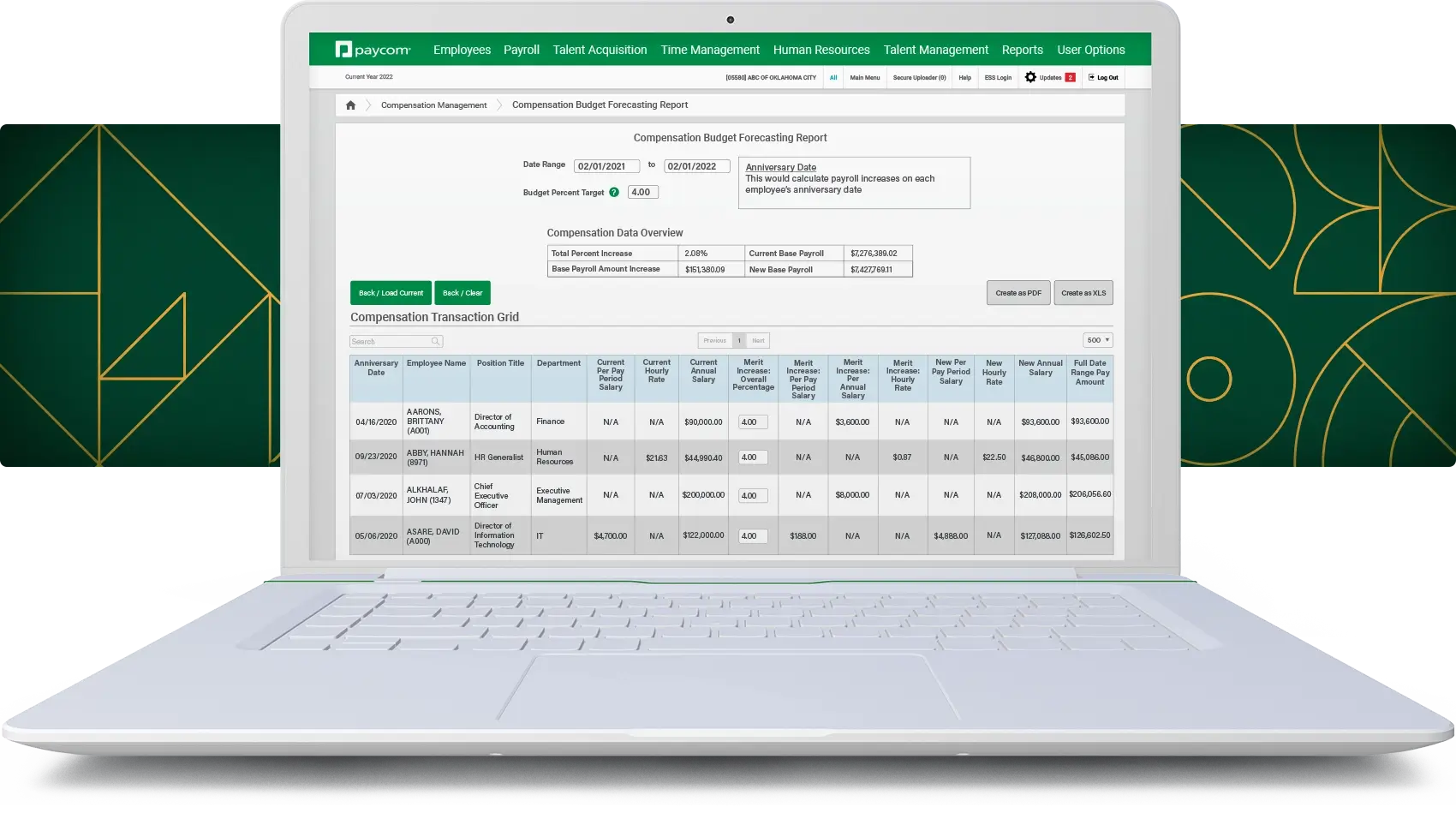This screenshot has width=1456, height=819.
Task: Show Budget Percent Target help tooltip
Action: tap(614, 193)
